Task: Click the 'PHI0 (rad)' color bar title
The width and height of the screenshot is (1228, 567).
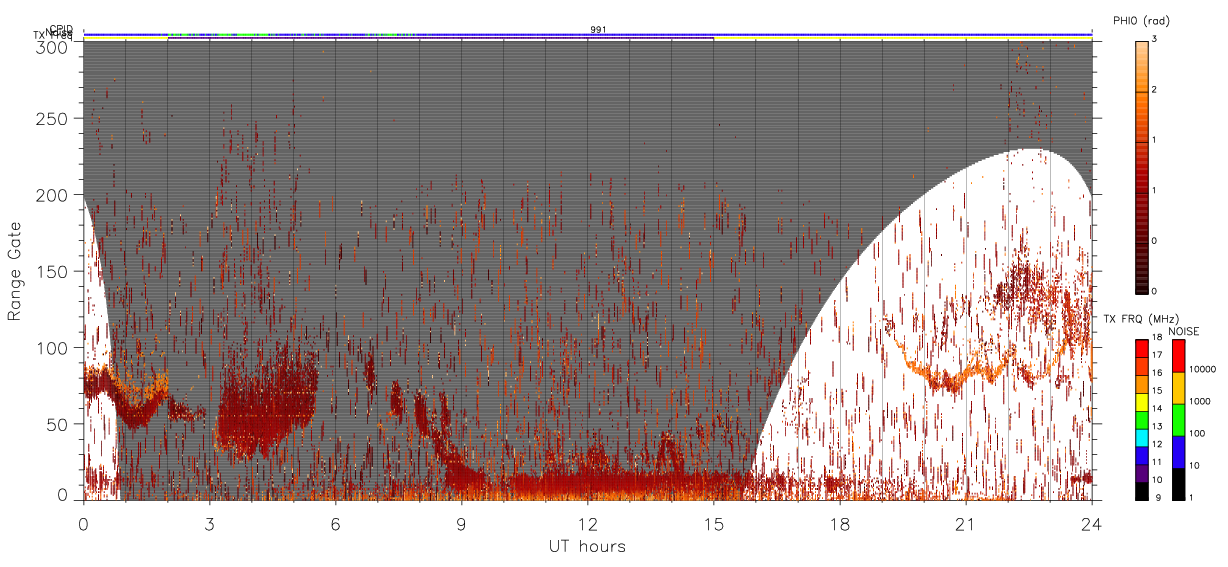Action: 1142,21
